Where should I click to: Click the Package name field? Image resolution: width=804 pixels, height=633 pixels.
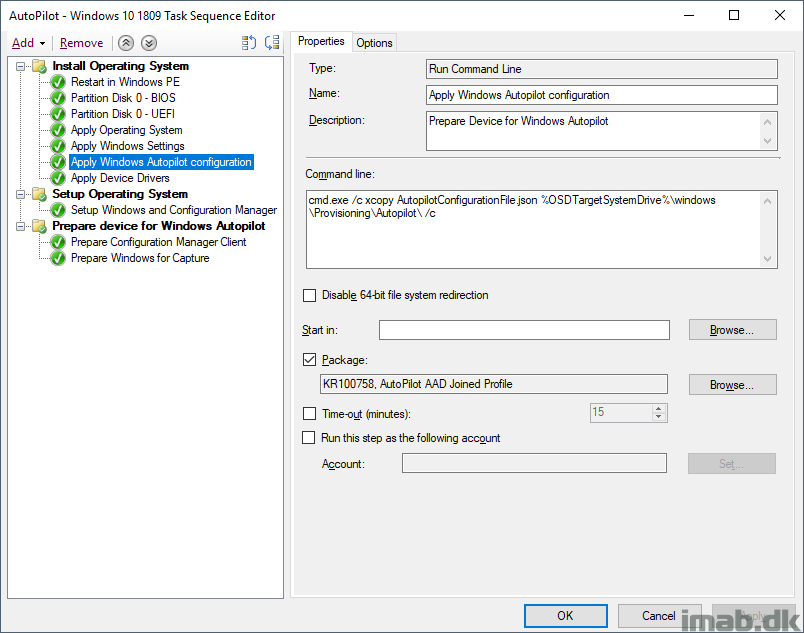coord(494,384)
